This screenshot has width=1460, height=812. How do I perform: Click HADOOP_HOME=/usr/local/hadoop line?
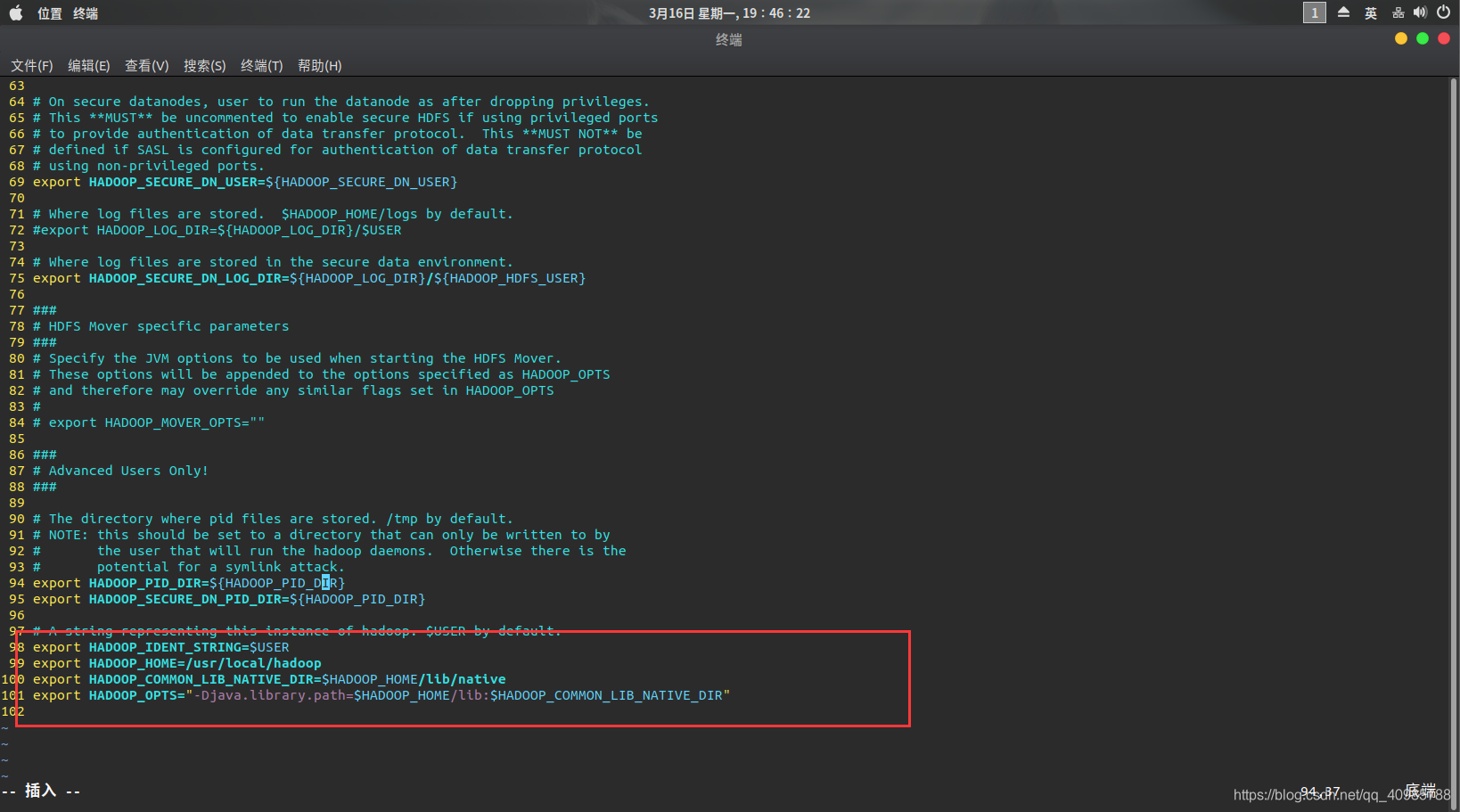(177, 663)
